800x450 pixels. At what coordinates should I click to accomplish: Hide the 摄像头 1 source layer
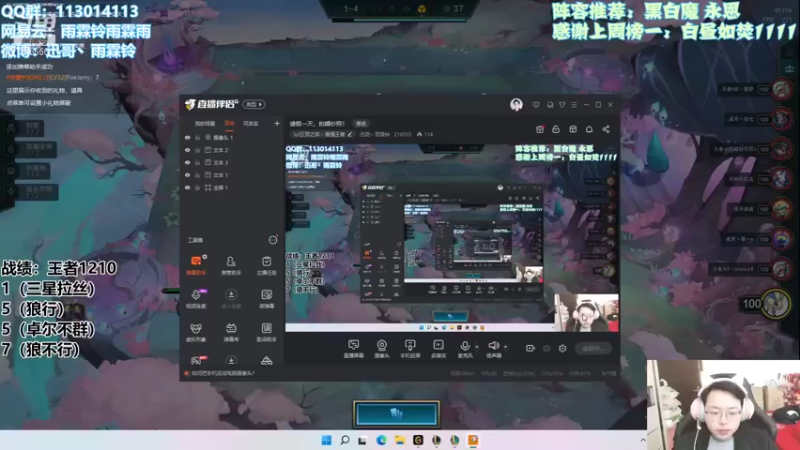tap(187, 138)
